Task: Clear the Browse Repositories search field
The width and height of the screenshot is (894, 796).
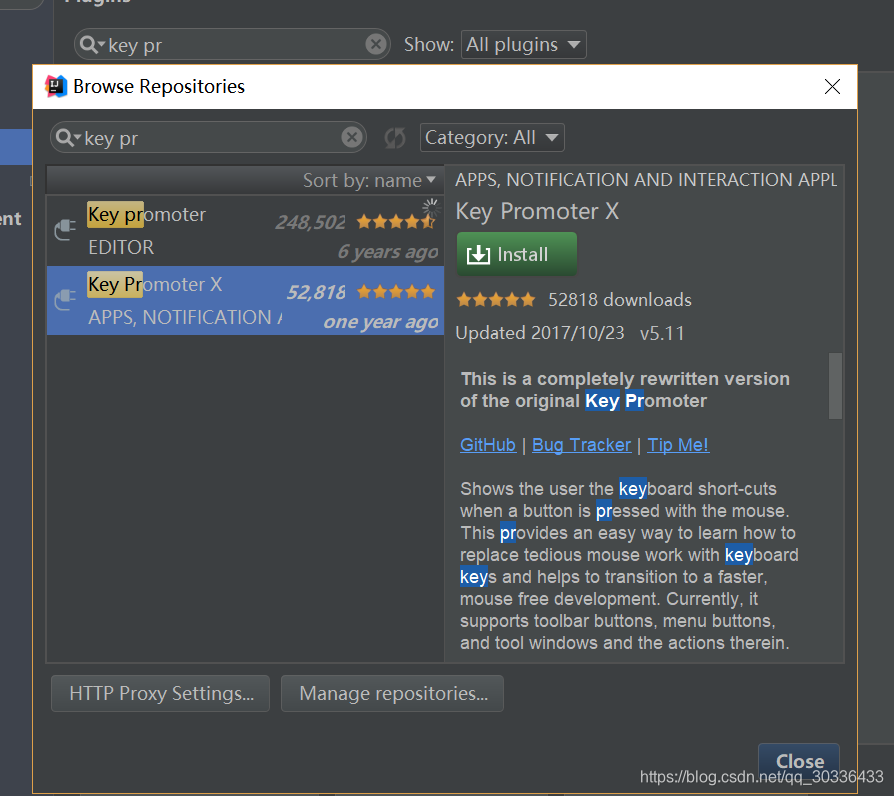Action: click(352, 137)
